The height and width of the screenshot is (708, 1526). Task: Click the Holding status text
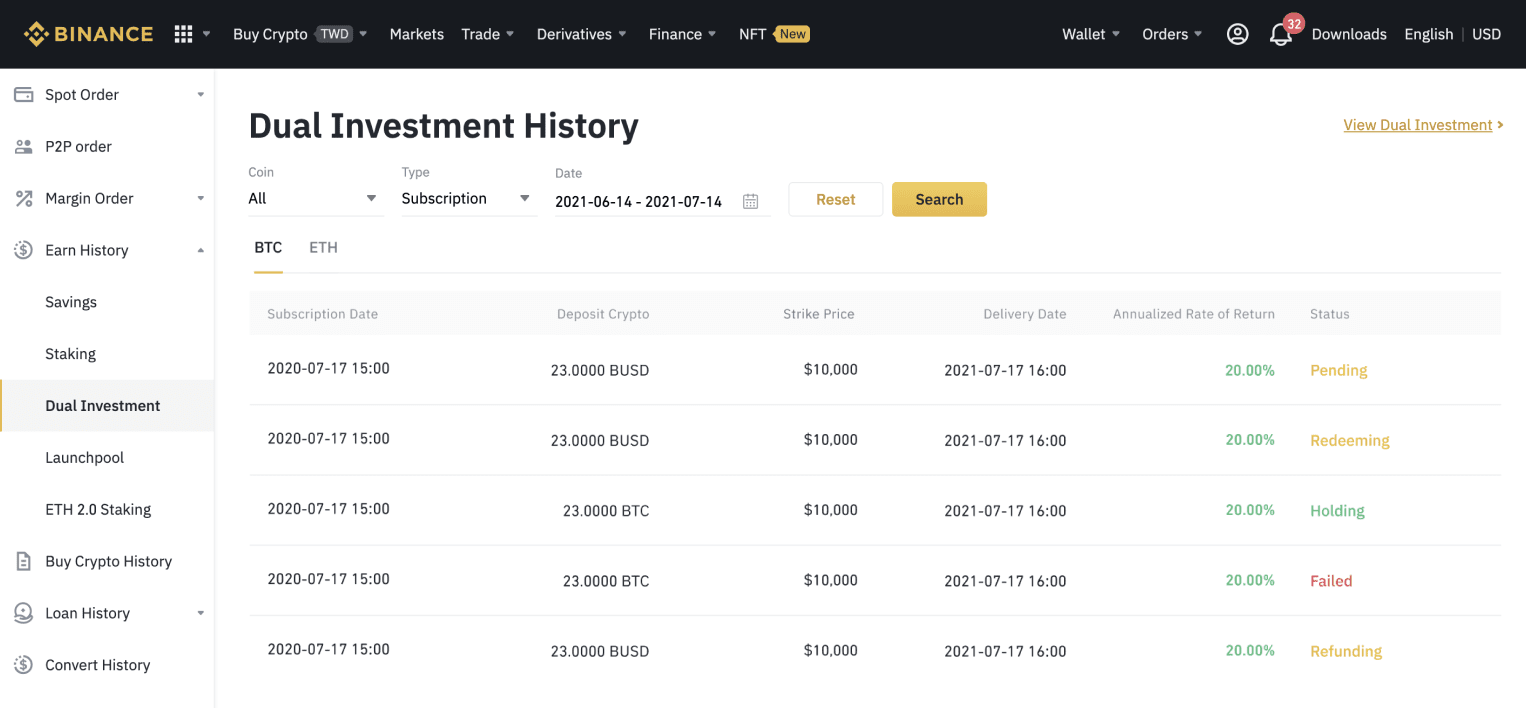point(1337,510)
